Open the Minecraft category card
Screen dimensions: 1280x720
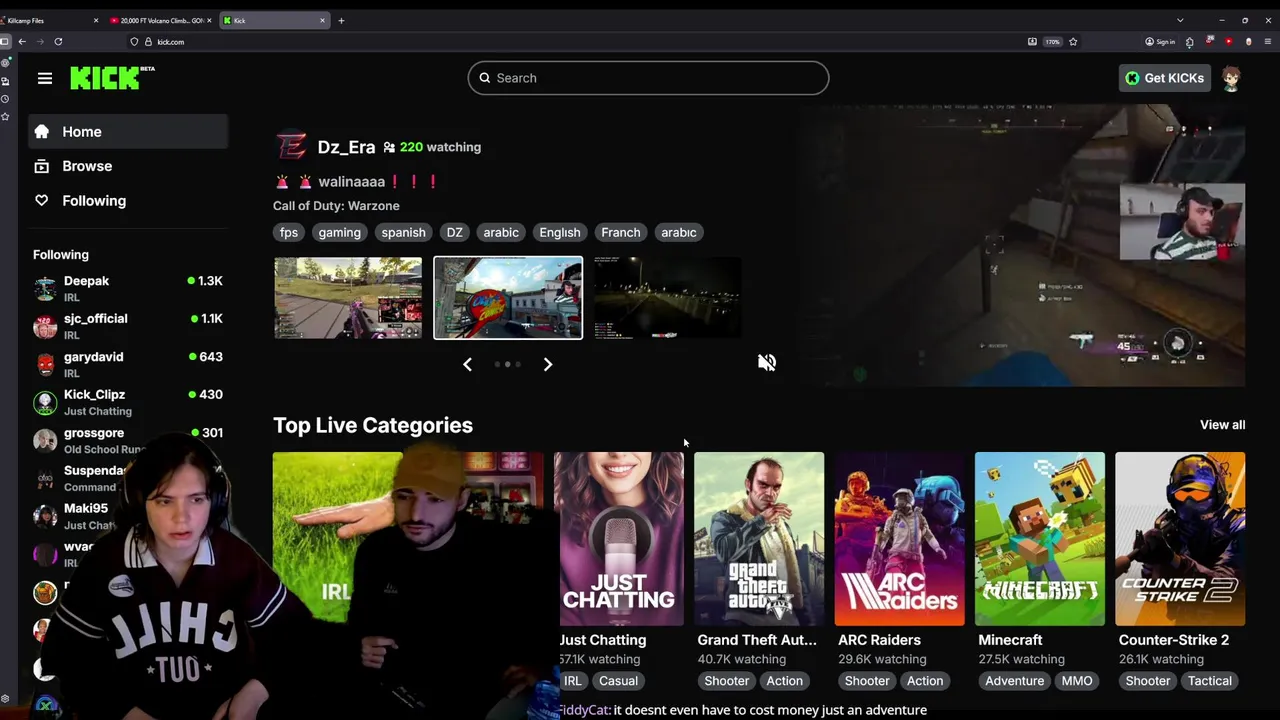1040,539
